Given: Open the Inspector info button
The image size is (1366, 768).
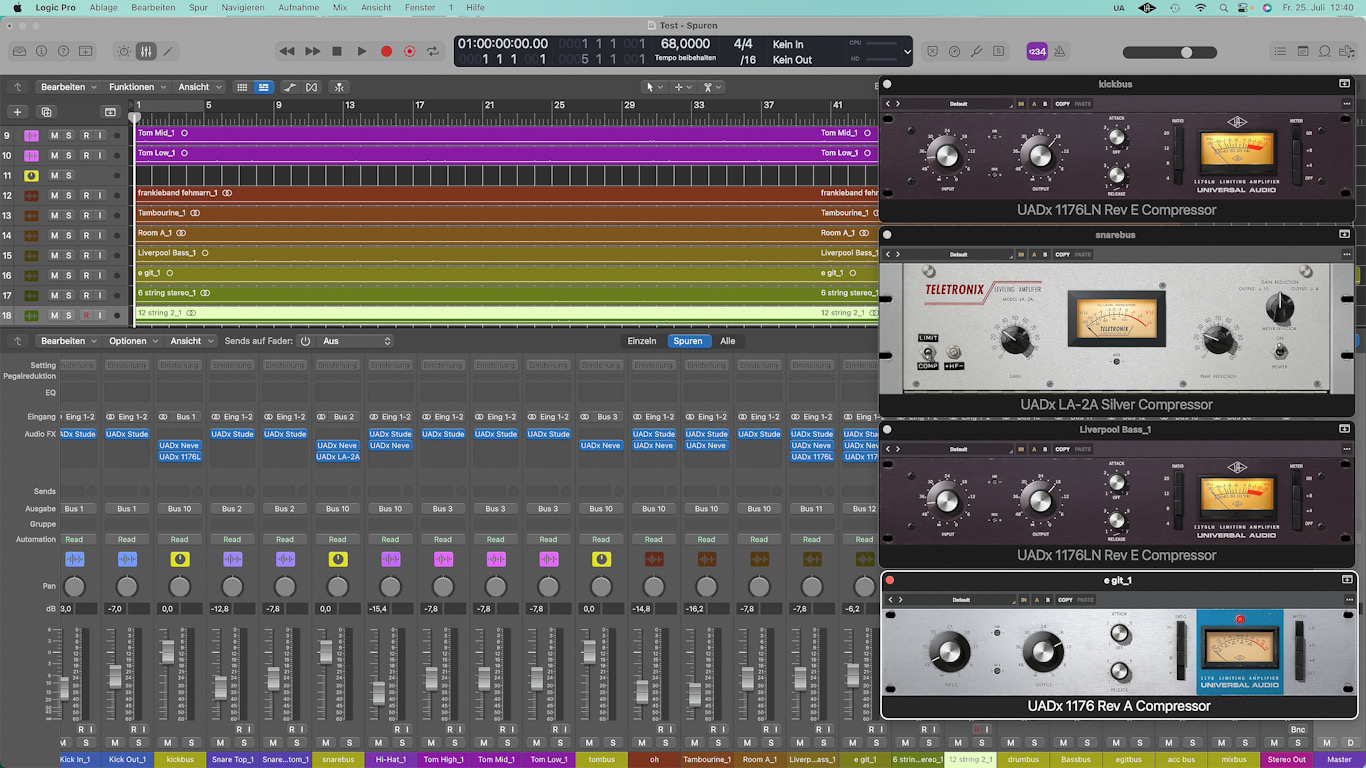Looking at the screenshot, I should pos(41,51).
